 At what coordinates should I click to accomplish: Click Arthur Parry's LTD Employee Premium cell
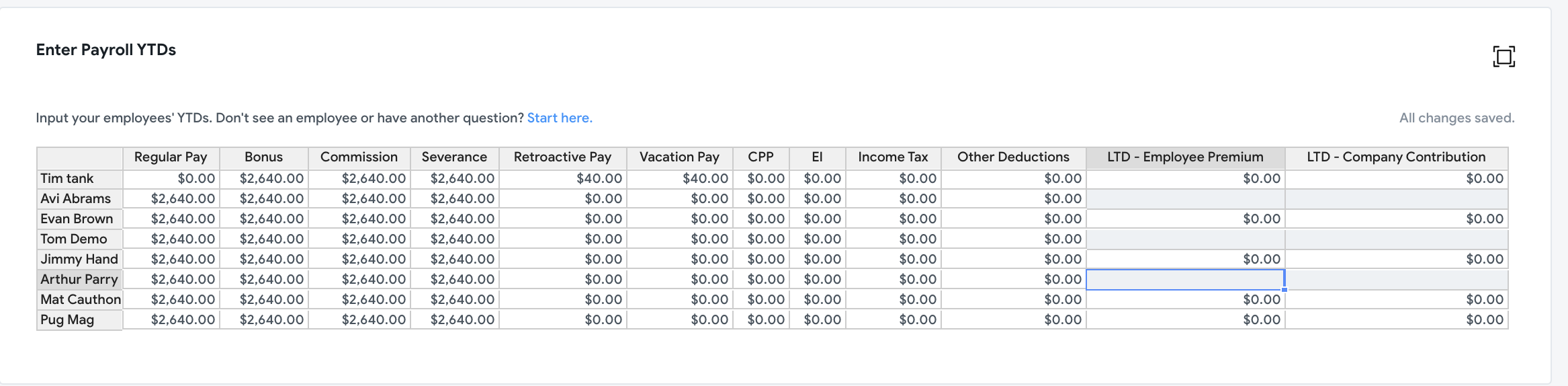1185,279
